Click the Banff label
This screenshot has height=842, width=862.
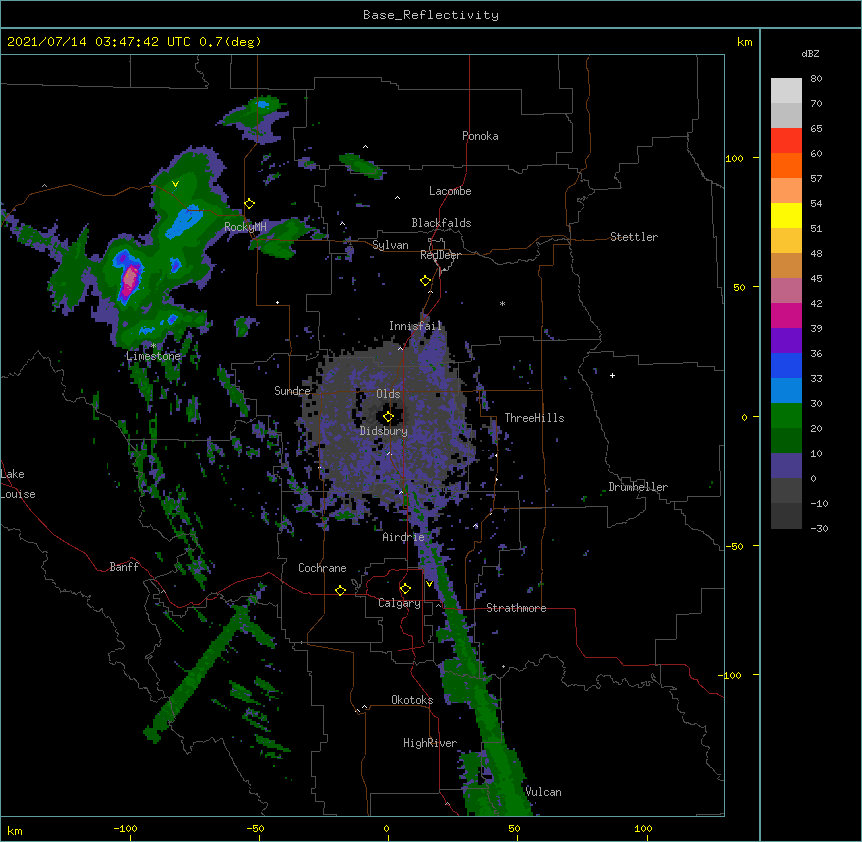[x=124, y=567]
